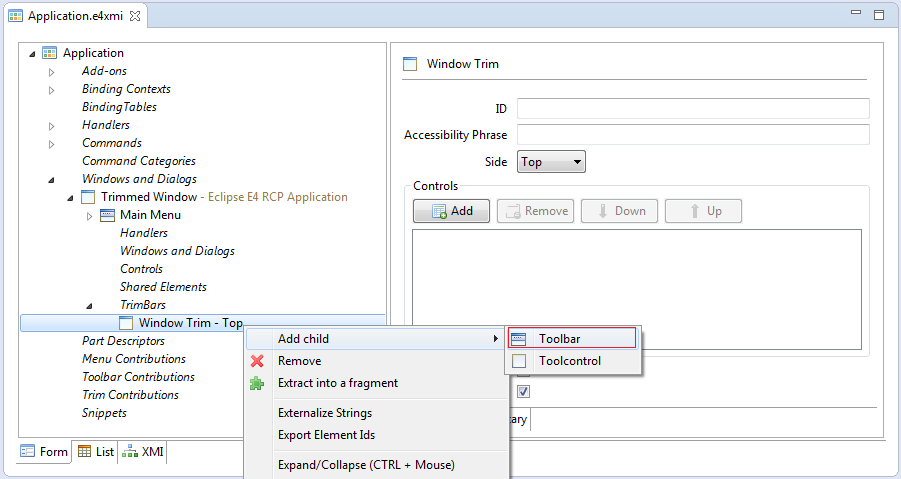Choose Expand/Collapse (CTRL + Mouse)
This screenshot has height=479, width=901.
point(376,465)
